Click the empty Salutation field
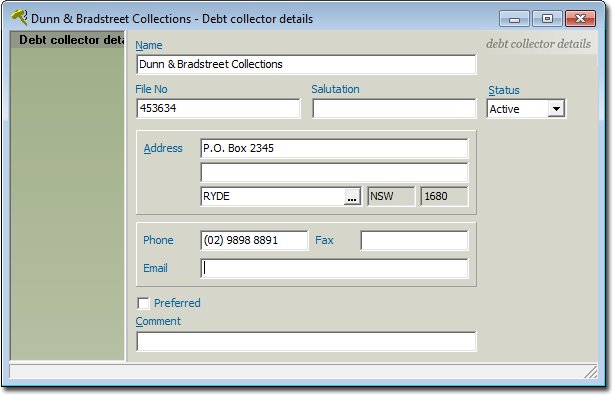The height and width of the screenshot is (395, 613). tap(394, 108)
